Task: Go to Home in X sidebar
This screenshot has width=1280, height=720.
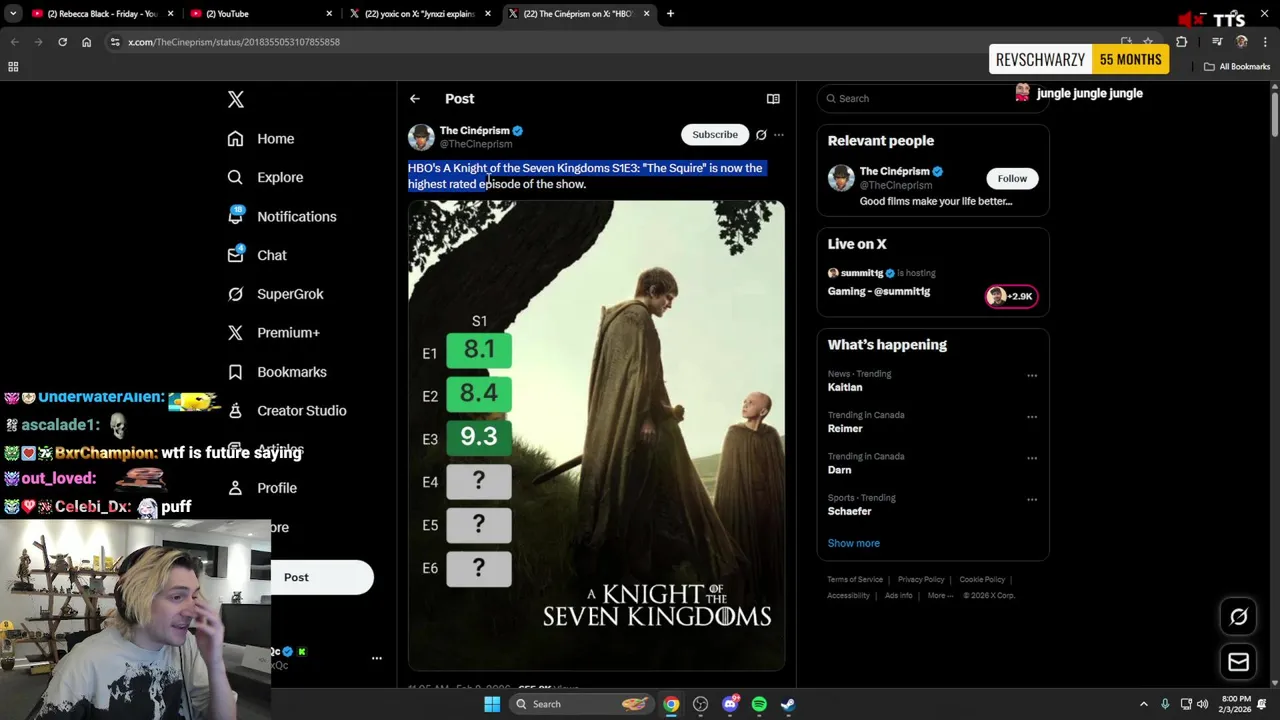Action: (261, 139)
